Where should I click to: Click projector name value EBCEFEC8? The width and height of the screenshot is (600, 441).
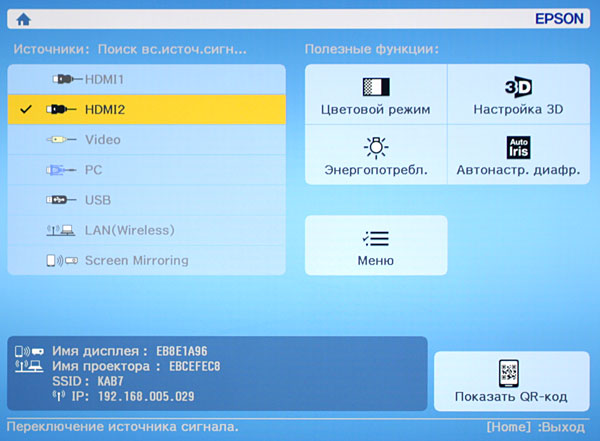[x=195, y=366]
